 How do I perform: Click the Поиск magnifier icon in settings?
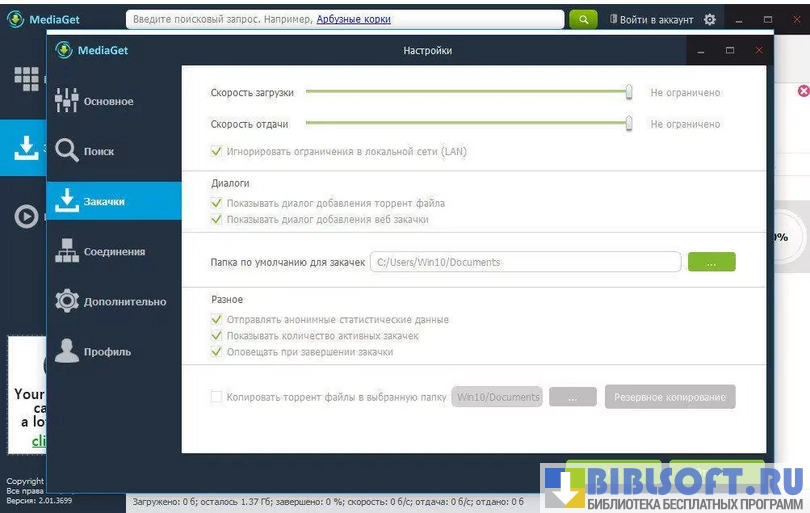pyautogui.click(x=67, y=151)
